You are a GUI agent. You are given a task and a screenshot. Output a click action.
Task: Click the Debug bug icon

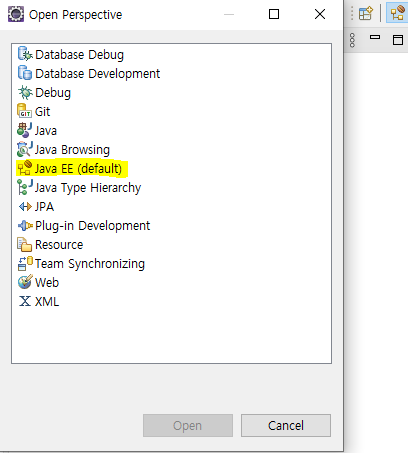[25, 92]
